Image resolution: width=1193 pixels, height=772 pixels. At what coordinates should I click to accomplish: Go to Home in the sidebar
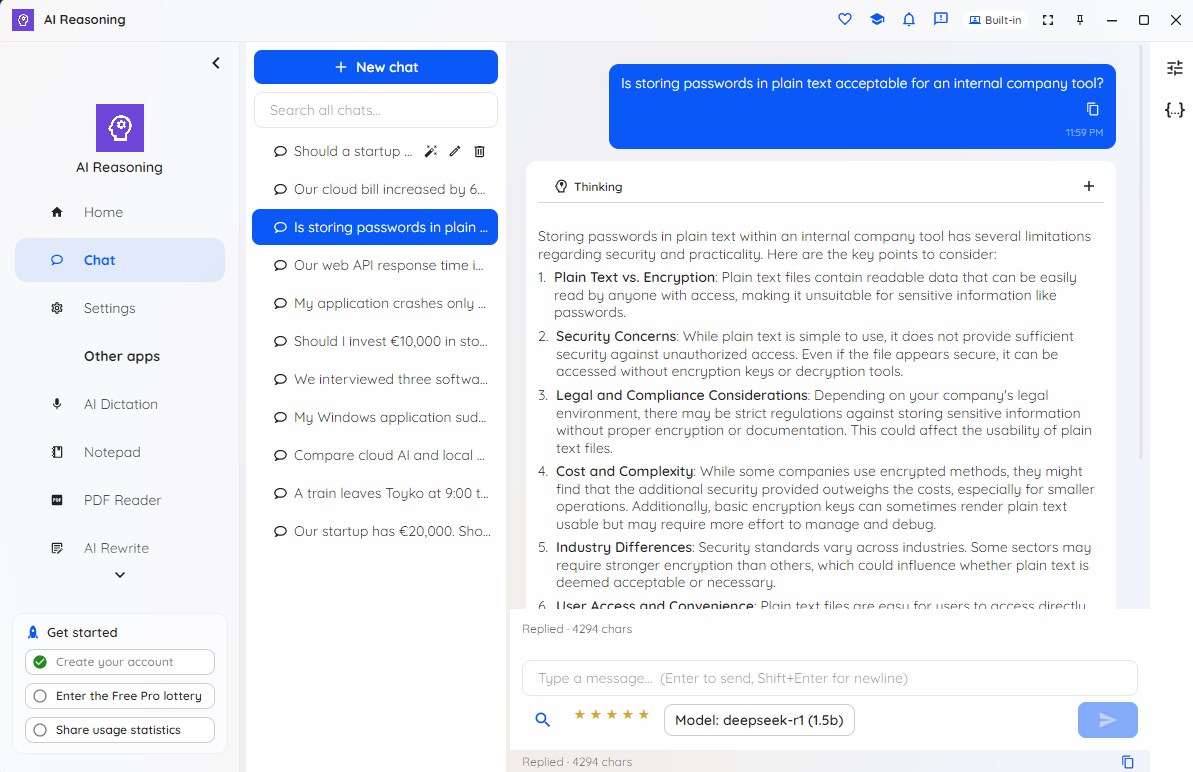119,212
